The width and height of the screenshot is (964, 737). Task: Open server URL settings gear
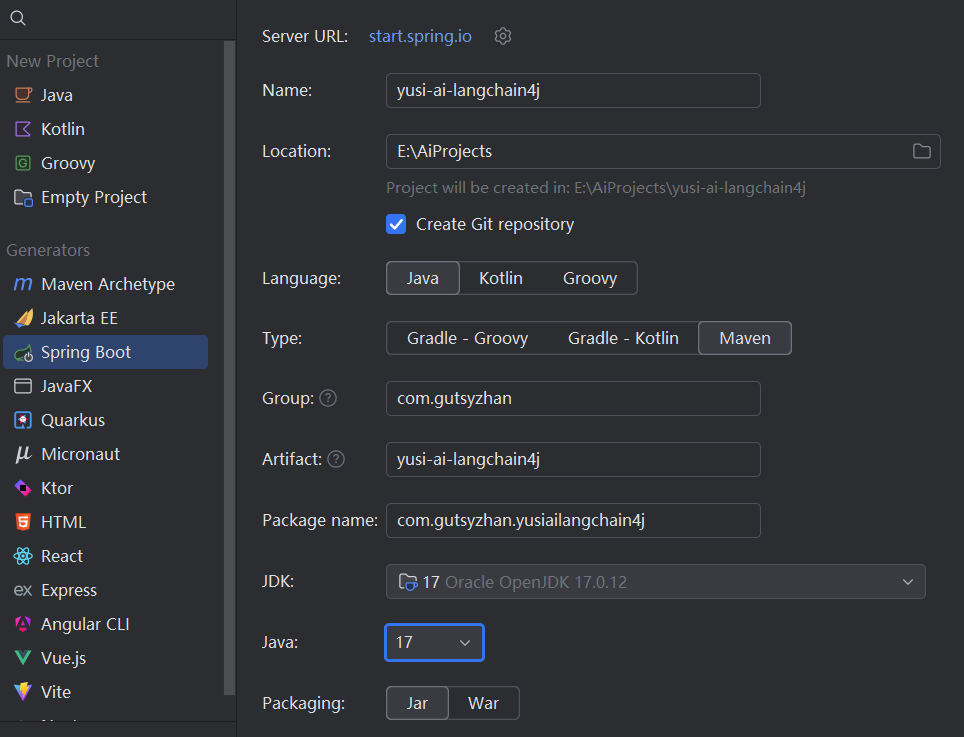pos(503,36)
